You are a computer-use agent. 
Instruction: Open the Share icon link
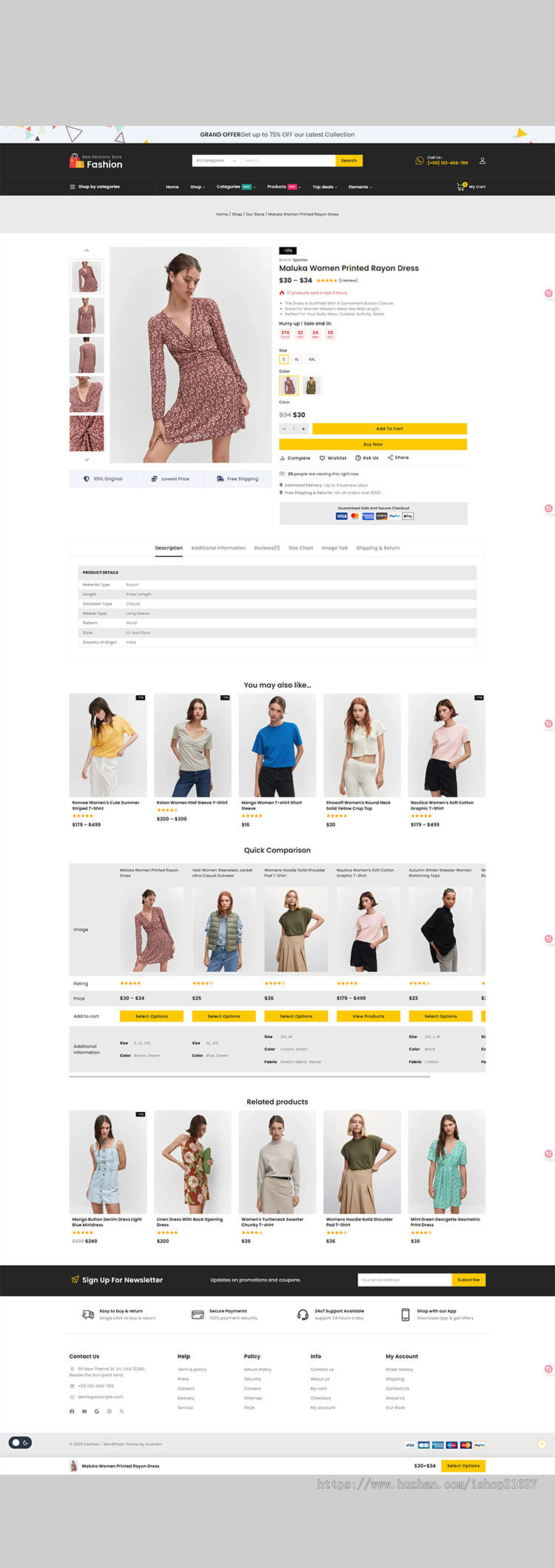click(390, 458)
